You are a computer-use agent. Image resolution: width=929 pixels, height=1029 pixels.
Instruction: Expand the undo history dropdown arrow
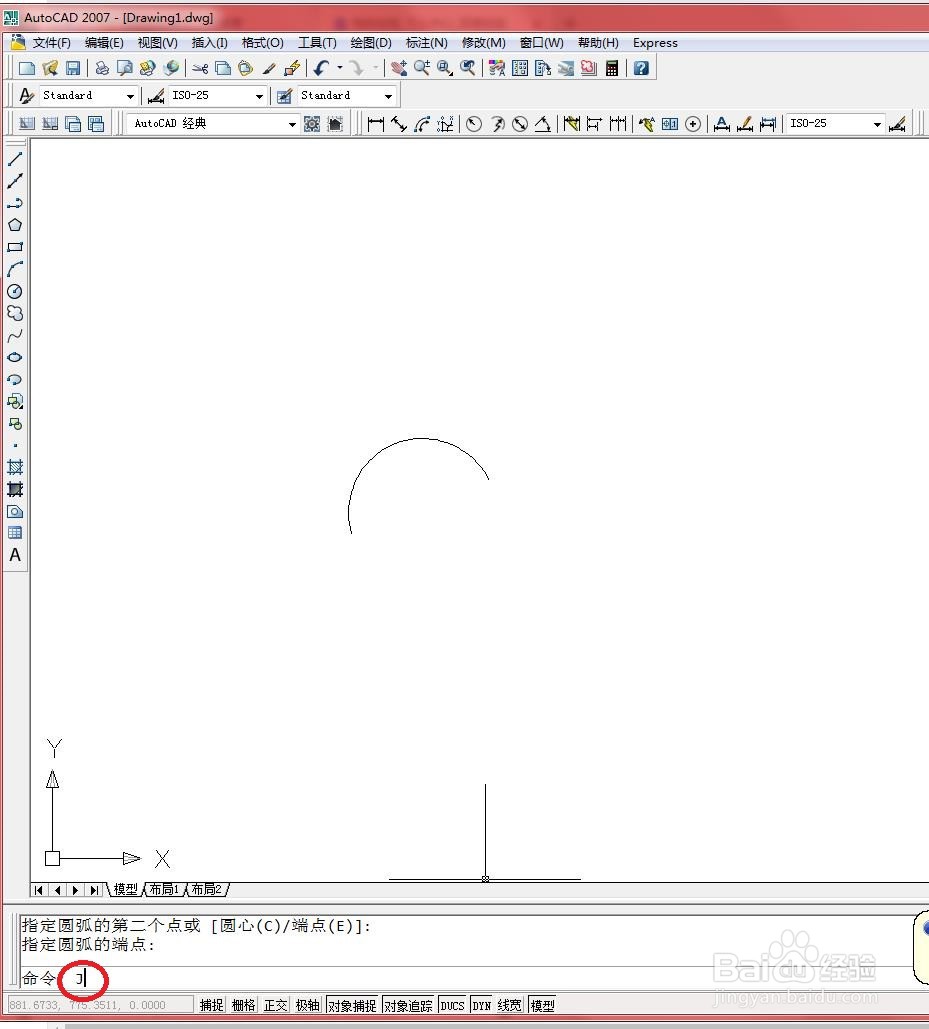coord(340,68)
